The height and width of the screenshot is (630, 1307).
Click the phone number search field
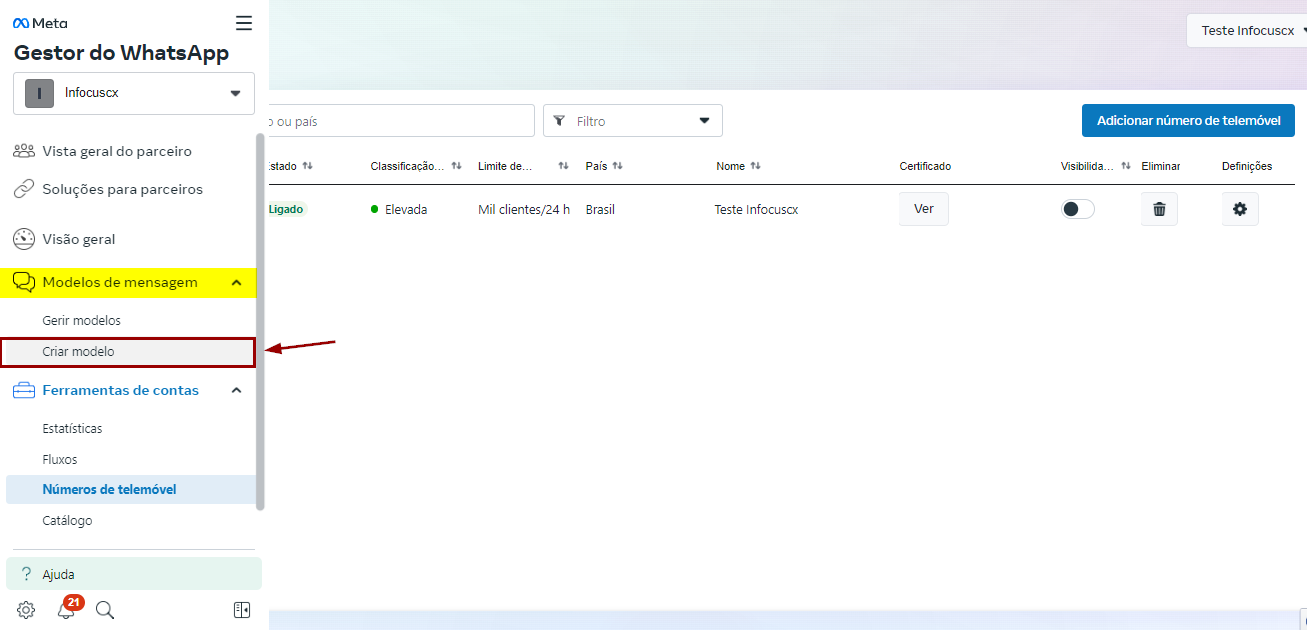[400, 121]
